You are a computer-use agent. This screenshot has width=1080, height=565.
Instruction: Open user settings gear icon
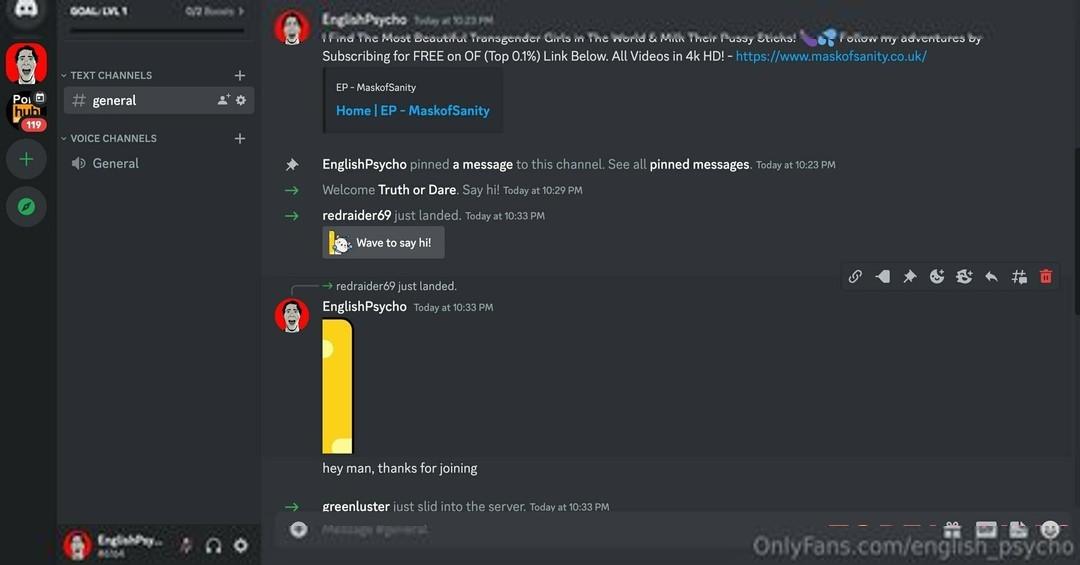[x=240, y=545]
